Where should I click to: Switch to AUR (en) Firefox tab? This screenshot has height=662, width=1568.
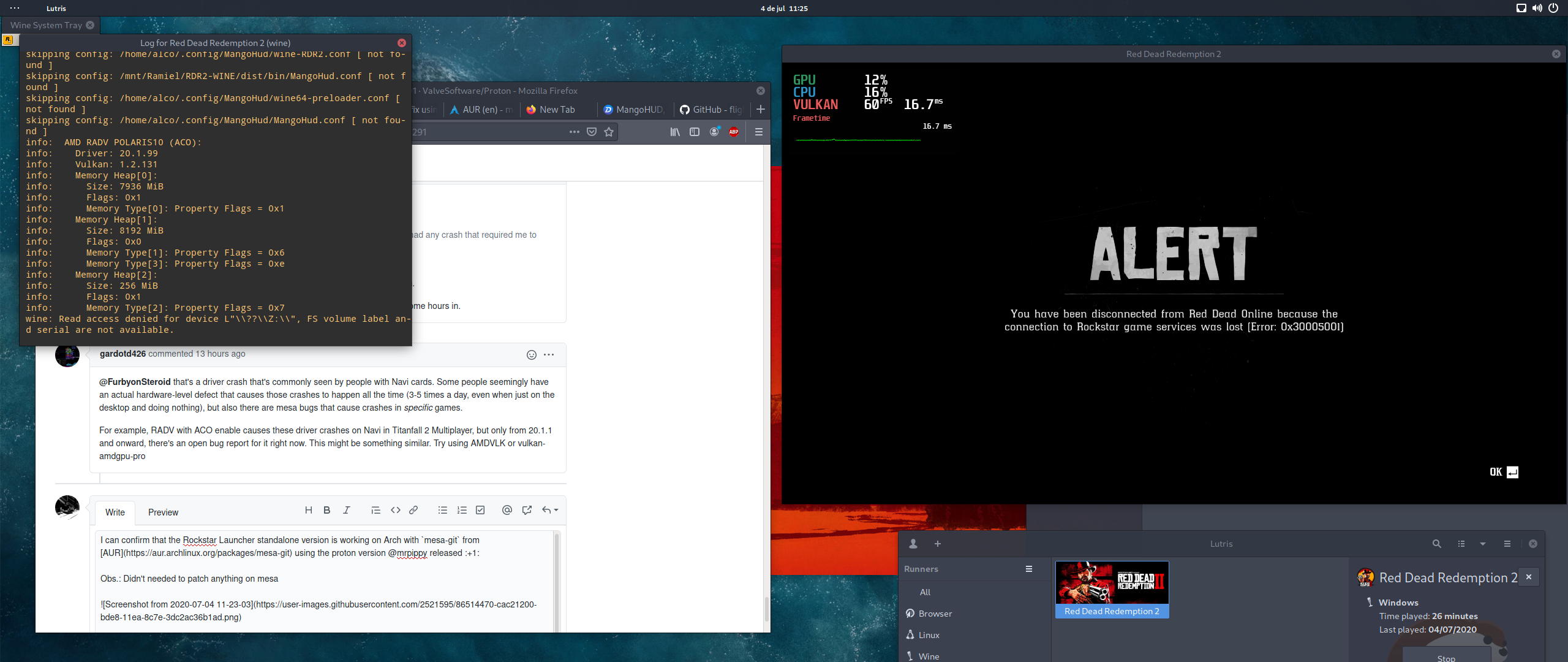(481, 110)
